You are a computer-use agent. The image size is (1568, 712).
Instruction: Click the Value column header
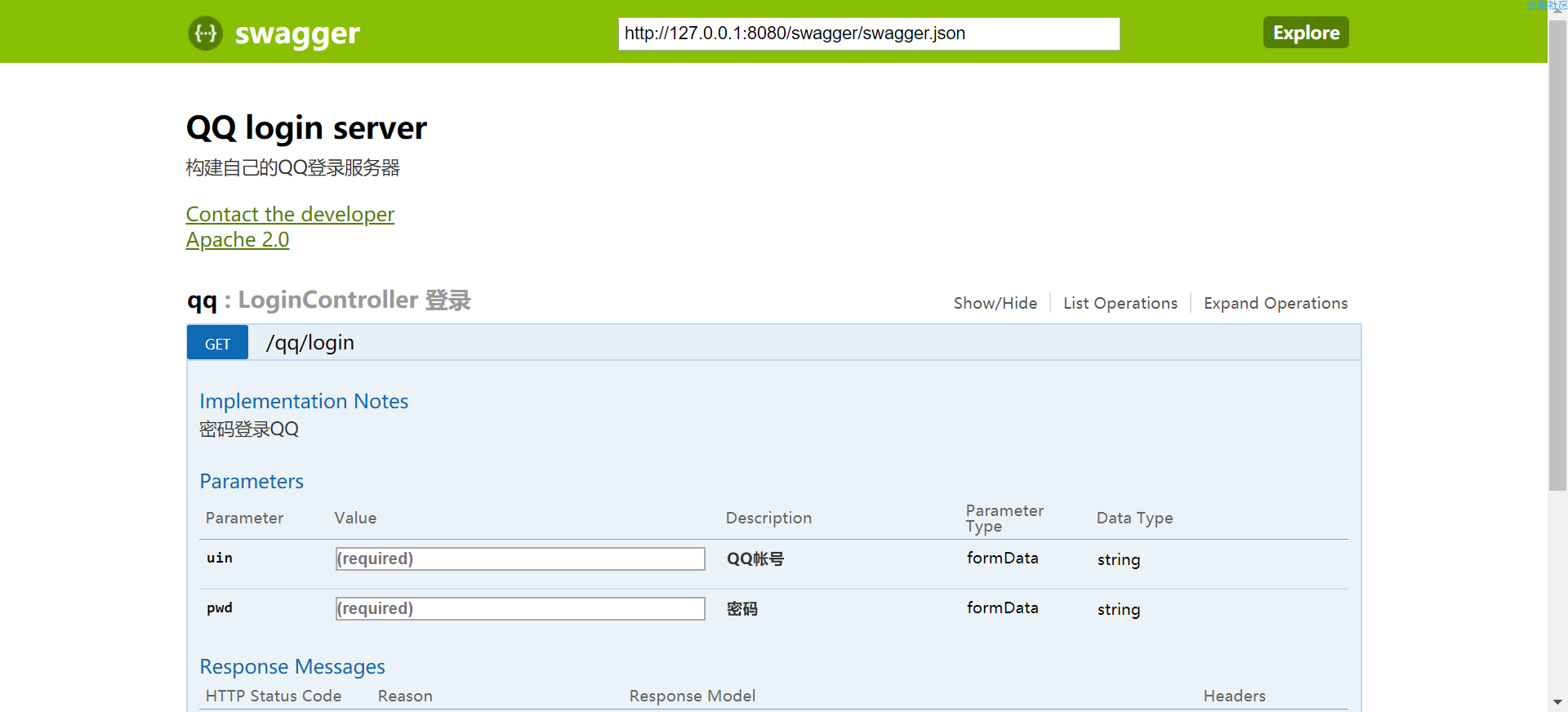point(355,518)
